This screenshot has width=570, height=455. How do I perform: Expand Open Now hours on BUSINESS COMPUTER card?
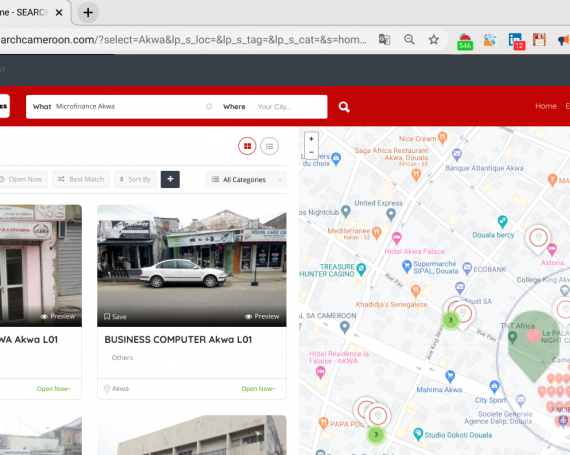coord(258,388)
